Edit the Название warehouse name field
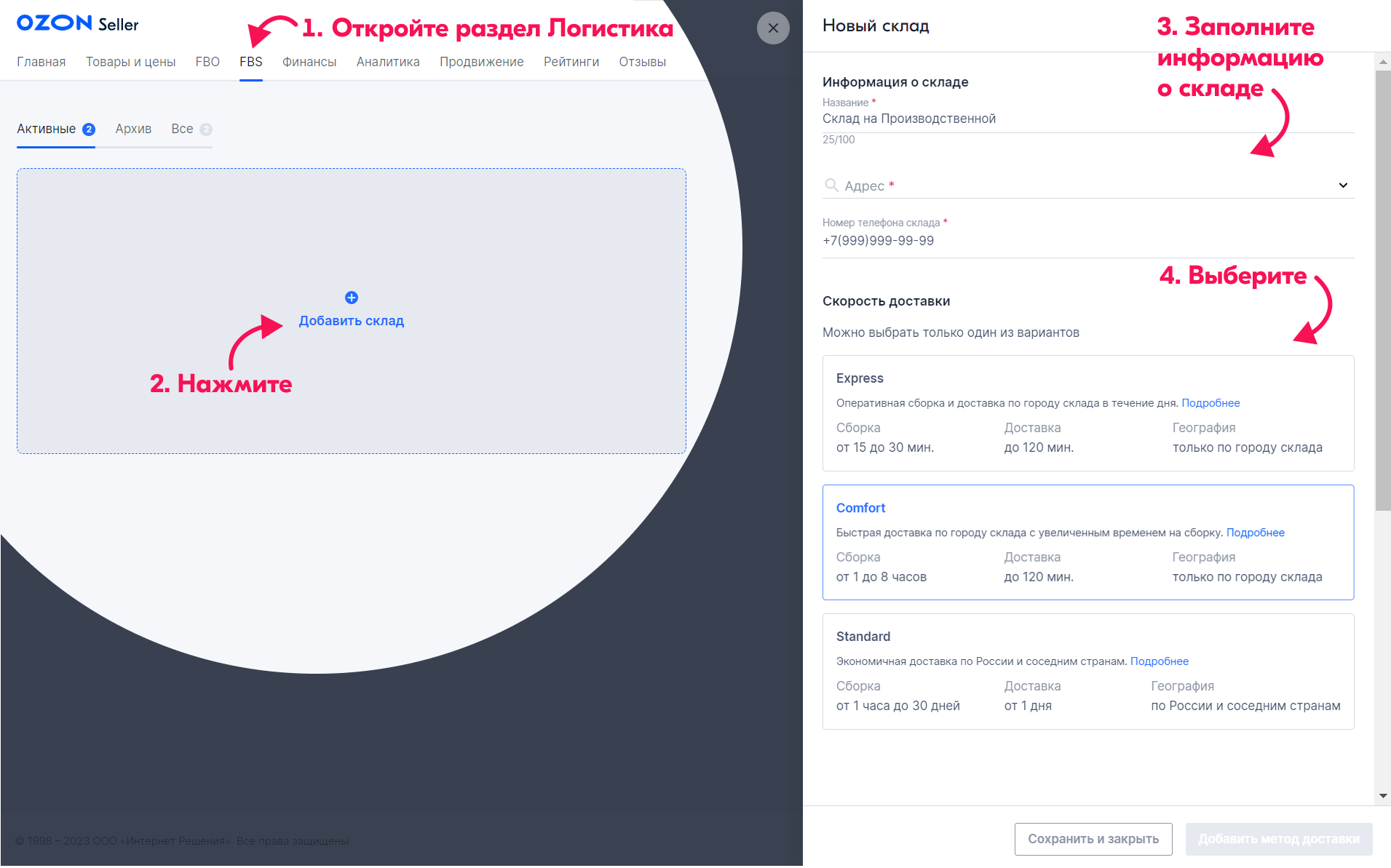Image resolution: width=1391 pixels, height=868 pixels. 1088,119
